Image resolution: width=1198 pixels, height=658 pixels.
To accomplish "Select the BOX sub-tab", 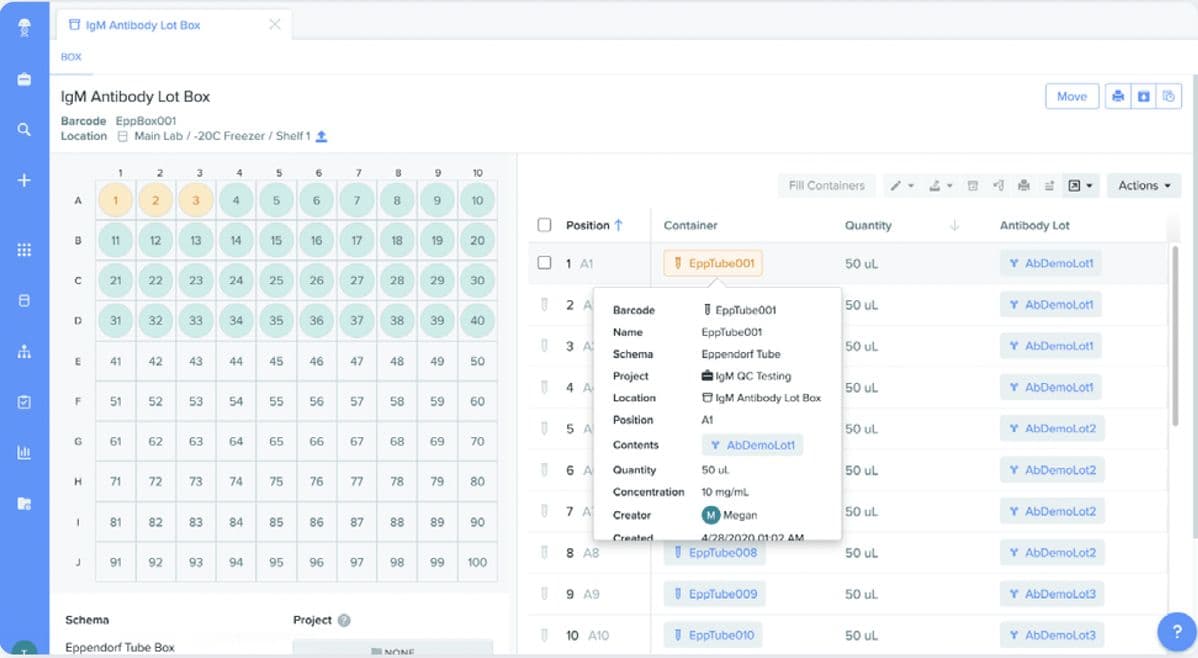I will (71, 57).
